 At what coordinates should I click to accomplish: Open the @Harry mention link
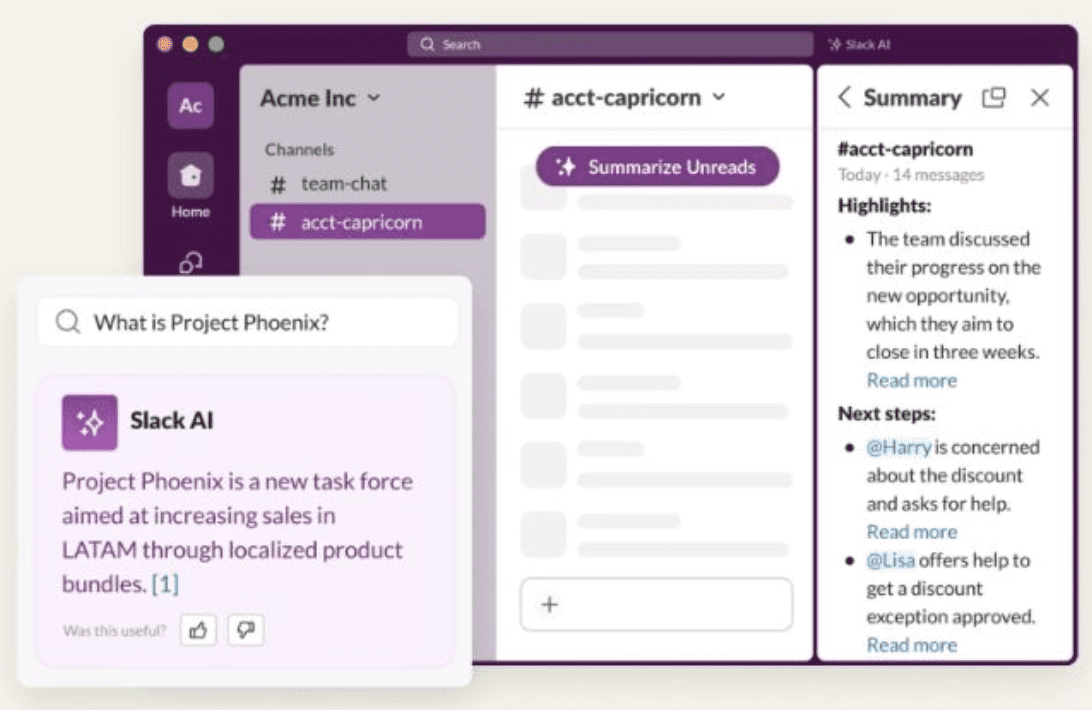[x=899, y=447]
